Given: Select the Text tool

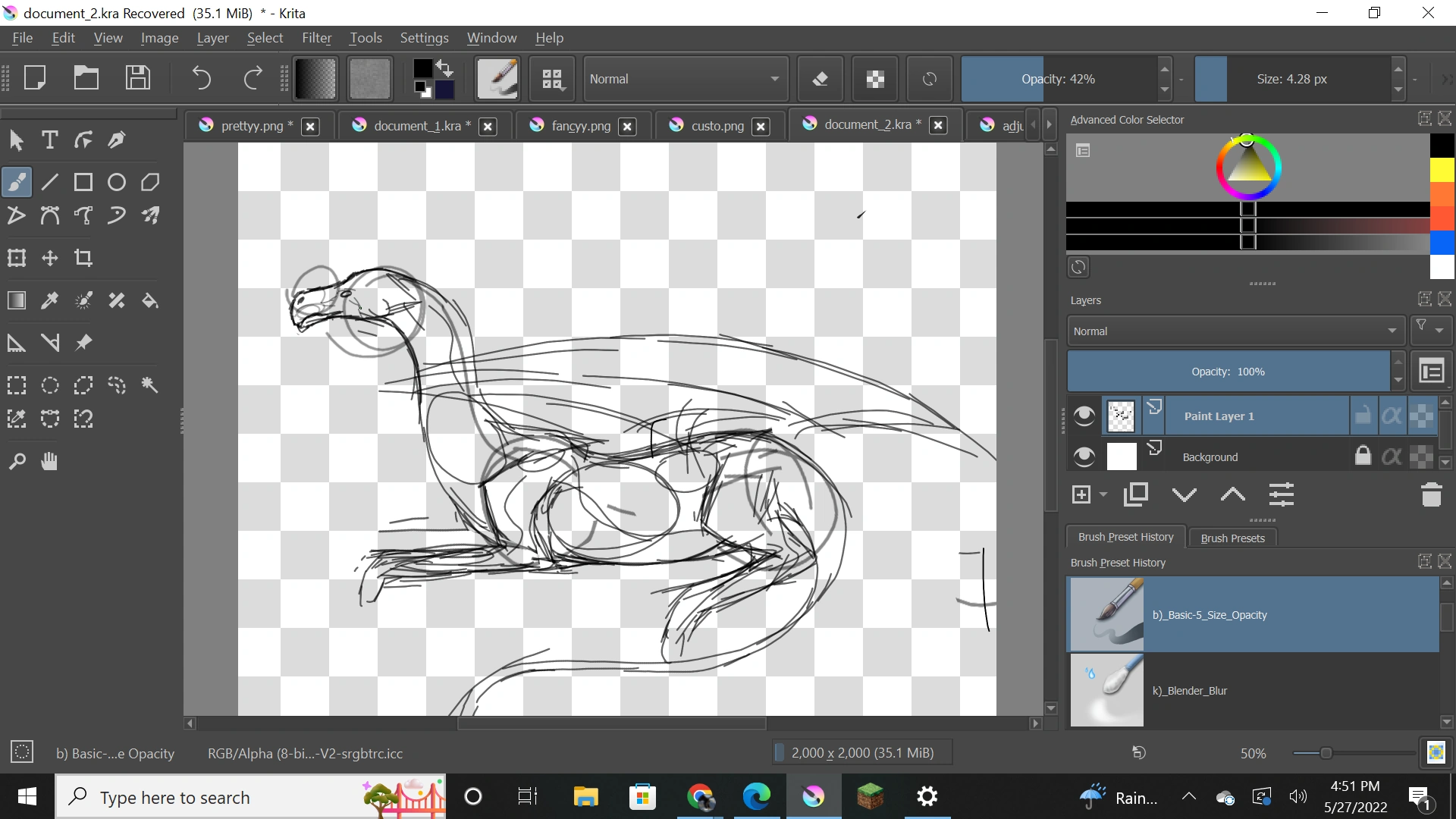Looking at the screenshot, I should tap(49, 140).
